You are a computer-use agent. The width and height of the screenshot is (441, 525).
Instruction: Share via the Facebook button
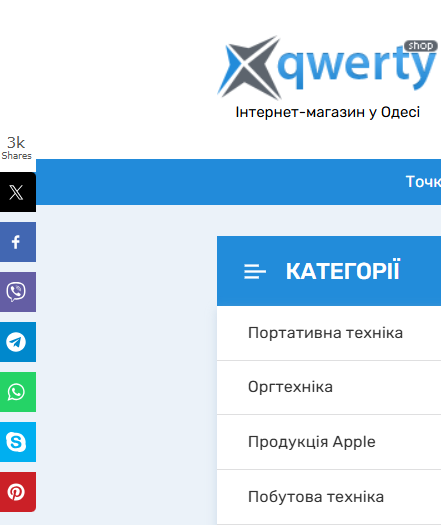(18, 242)
